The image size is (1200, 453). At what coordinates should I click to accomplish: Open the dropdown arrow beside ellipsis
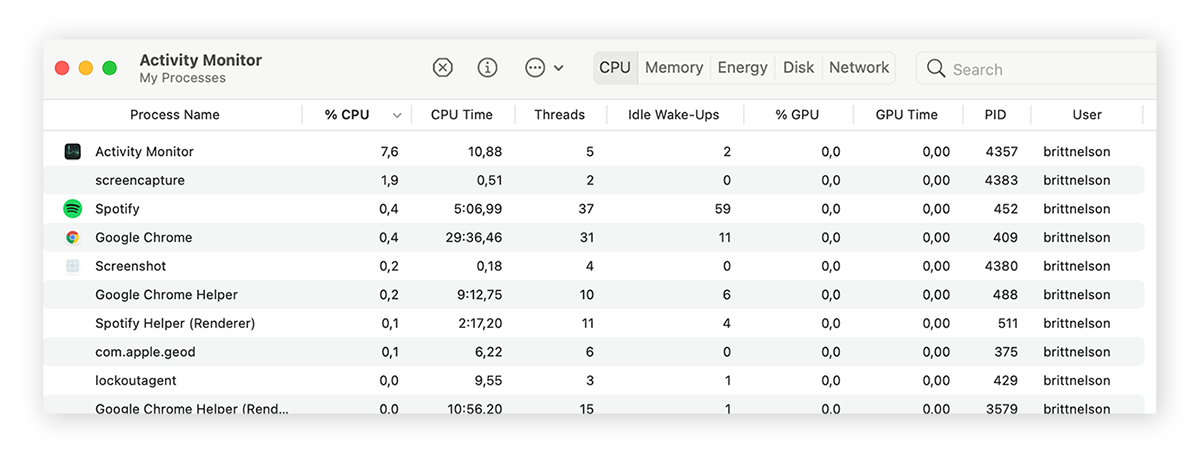pyautogui.click(x=559, y=68)
